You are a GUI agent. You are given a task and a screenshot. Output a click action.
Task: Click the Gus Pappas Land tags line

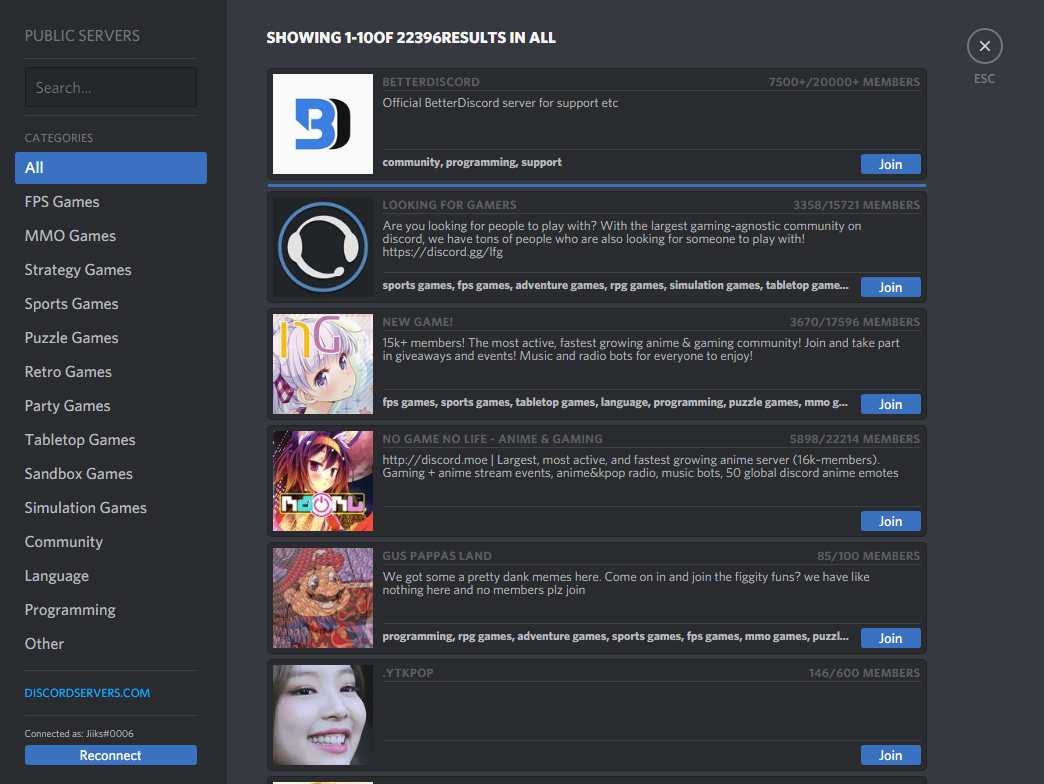tap(615, 637)
